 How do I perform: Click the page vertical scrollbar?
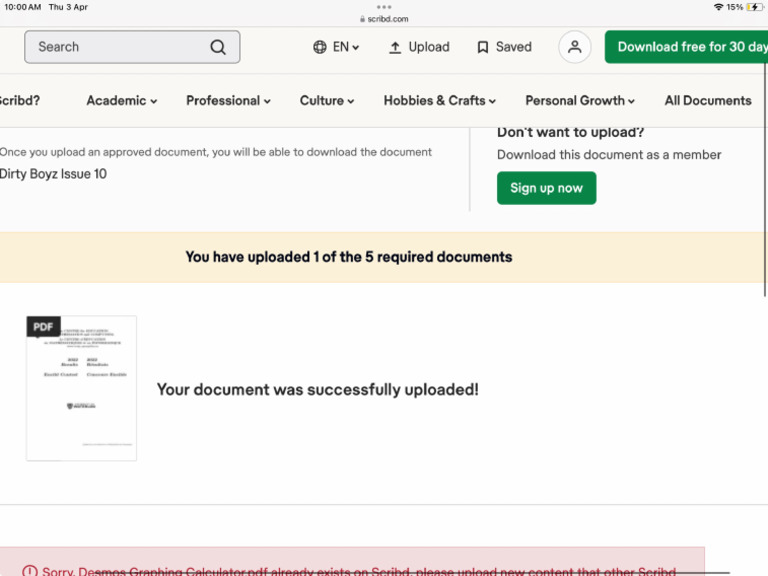(x=765, y=179)
